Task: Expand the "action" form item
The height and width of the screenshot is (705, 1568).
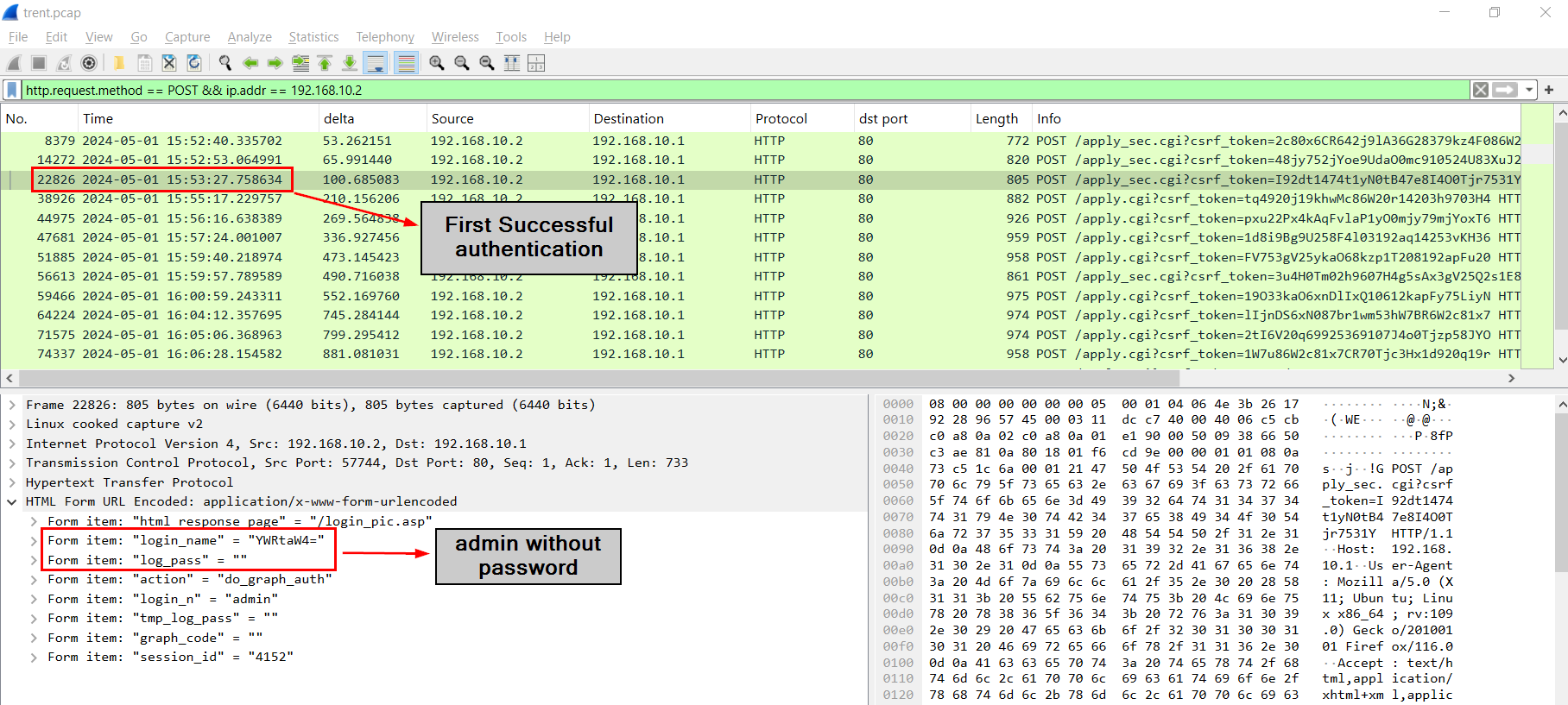Action: 34,579
